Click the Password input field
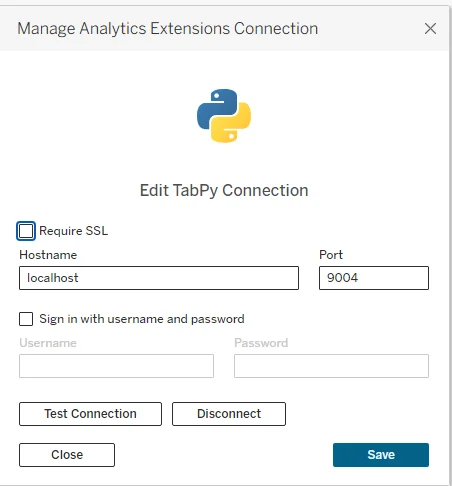Screen dimensions: 452x486 point(331,366)
